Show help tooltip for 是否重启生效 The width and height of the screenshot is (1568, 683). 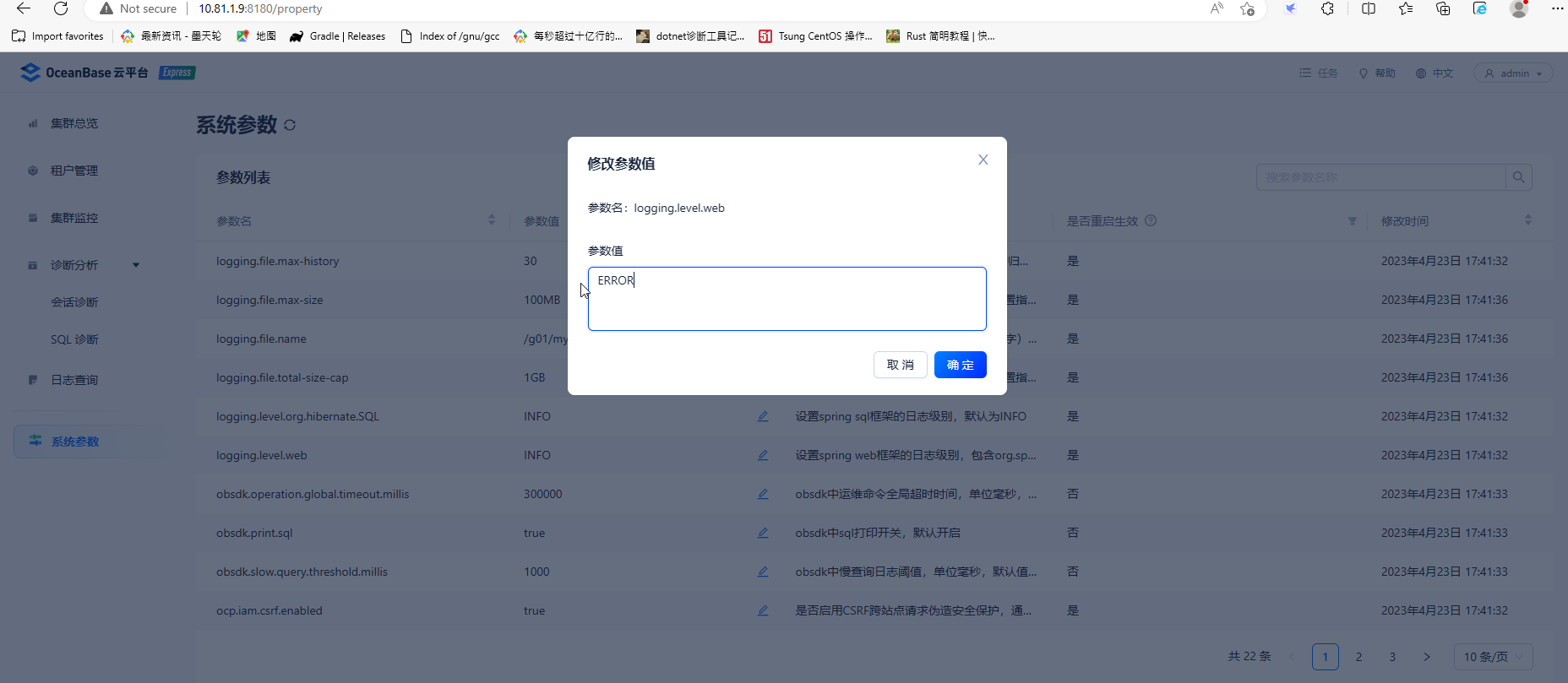click(1151, 220)
